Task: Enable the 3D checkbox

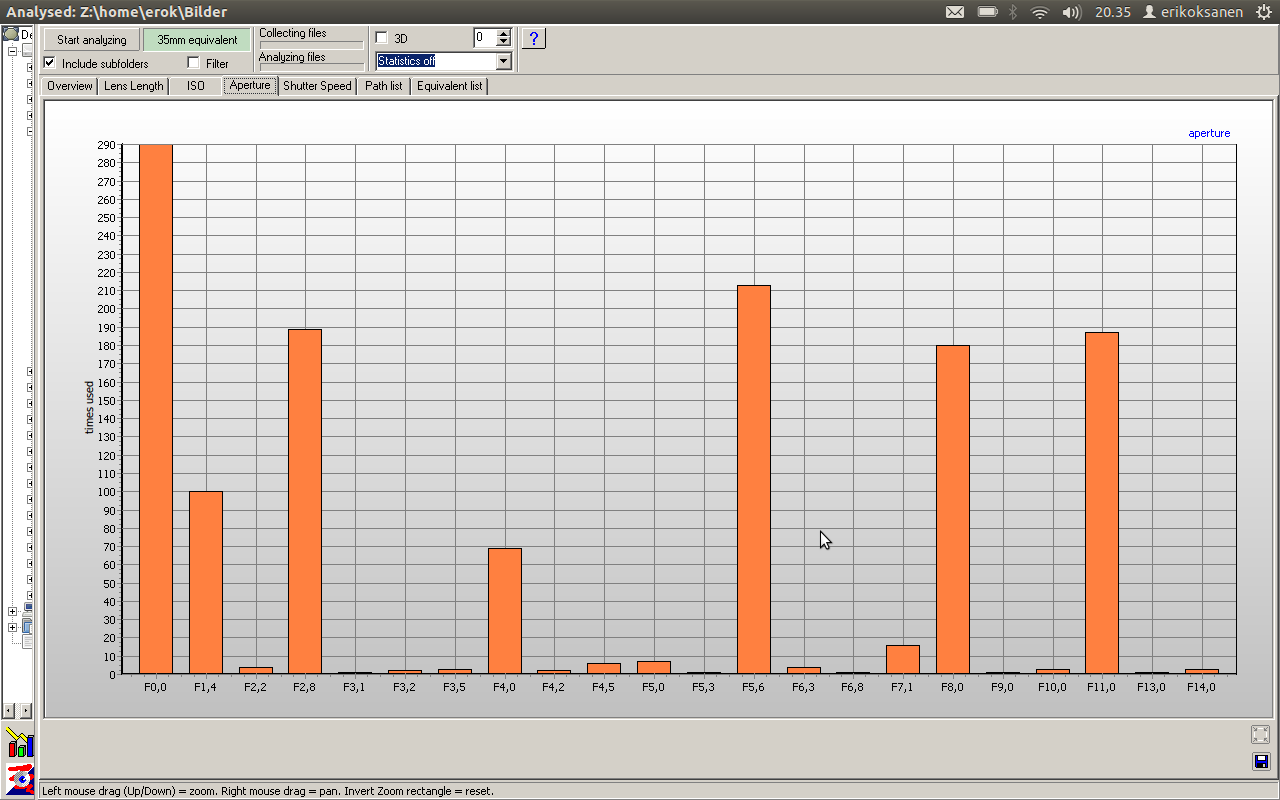Action: tap(381, 38)
